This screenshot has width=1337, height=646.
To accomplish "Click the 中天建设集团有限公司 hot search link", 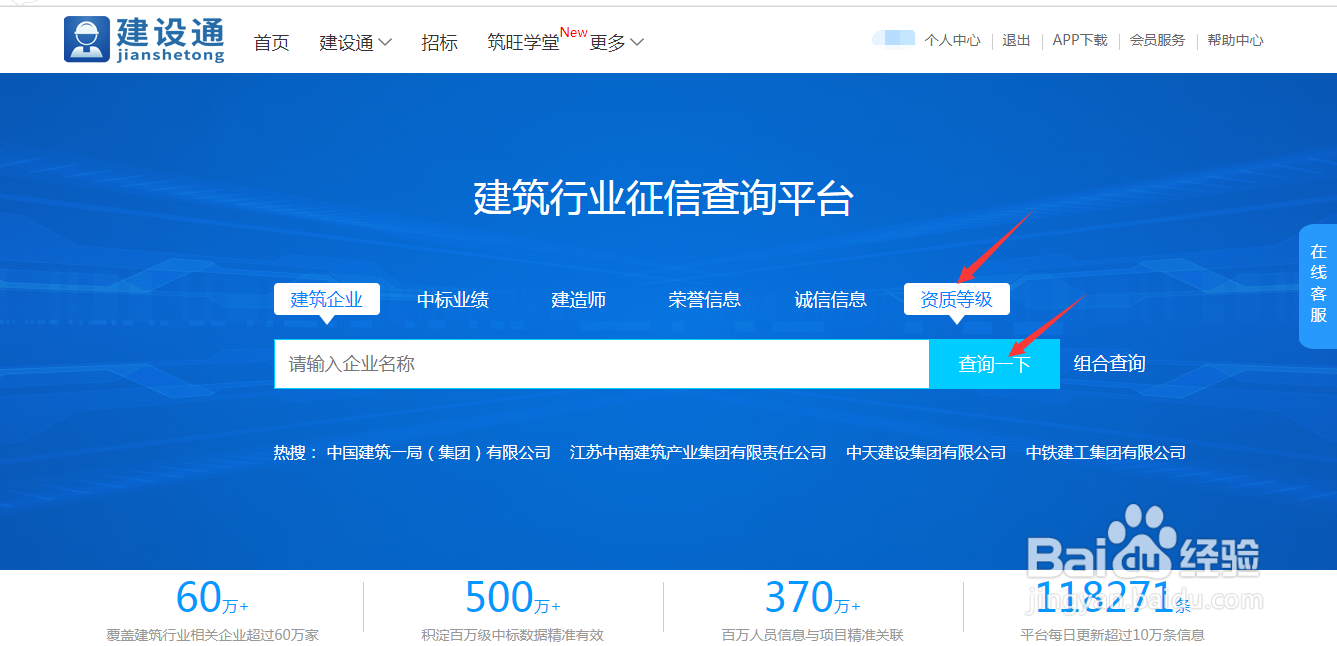I will [926, 452].
